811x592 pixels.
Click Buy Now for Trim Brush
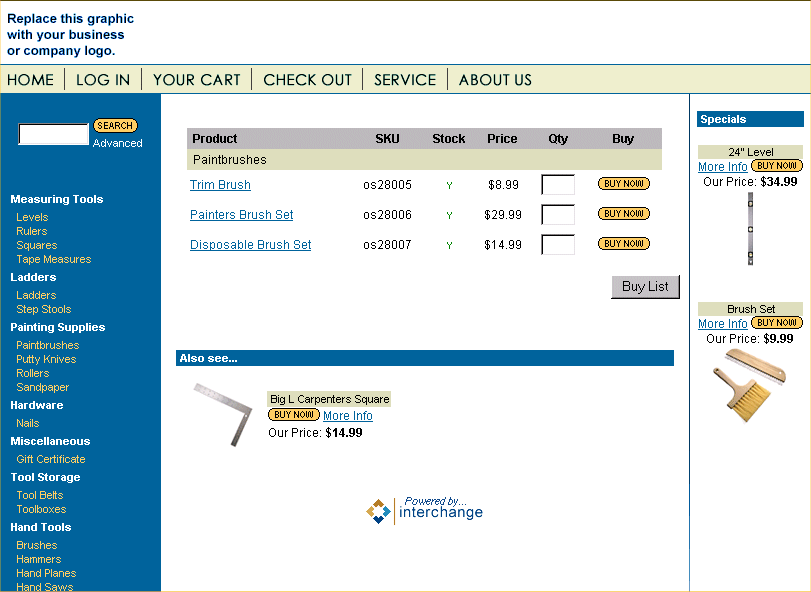[623, 184]
